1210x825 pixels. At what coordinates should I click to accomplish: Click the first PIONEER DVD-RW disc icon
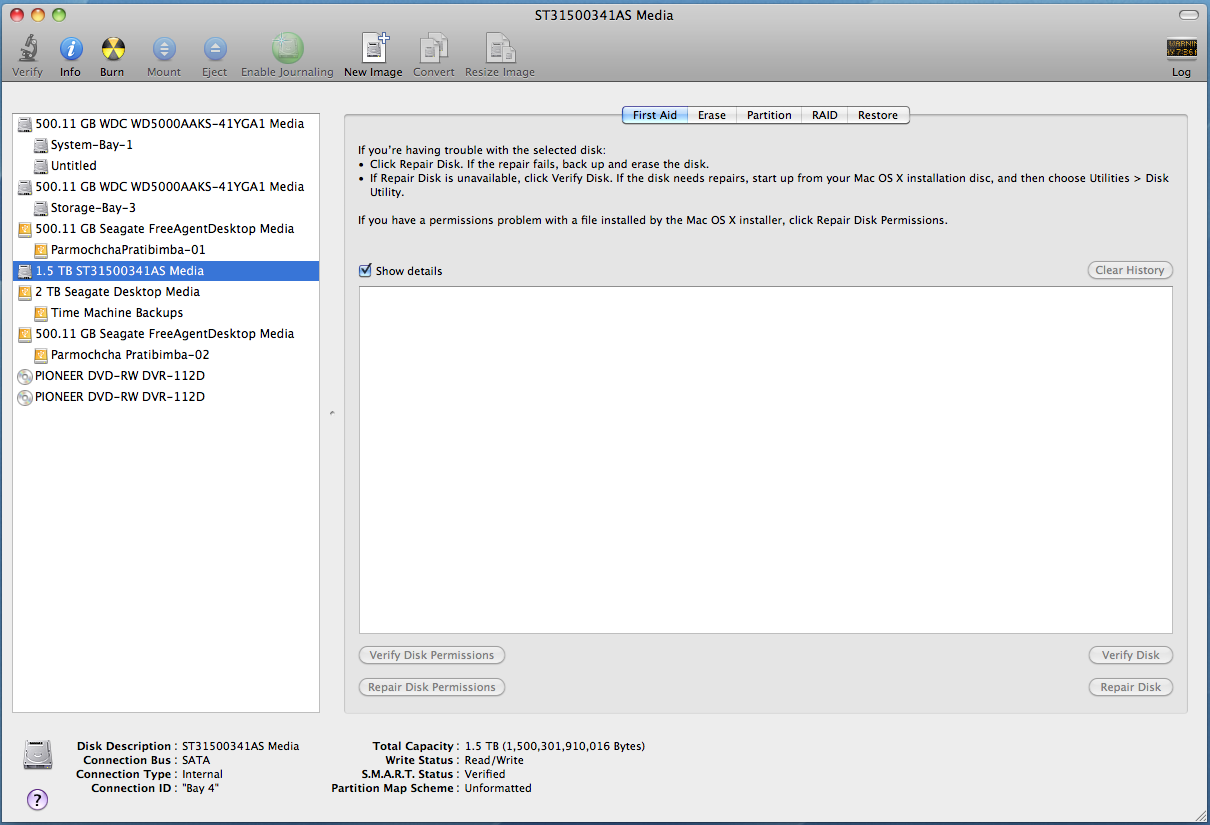[25, 376]
